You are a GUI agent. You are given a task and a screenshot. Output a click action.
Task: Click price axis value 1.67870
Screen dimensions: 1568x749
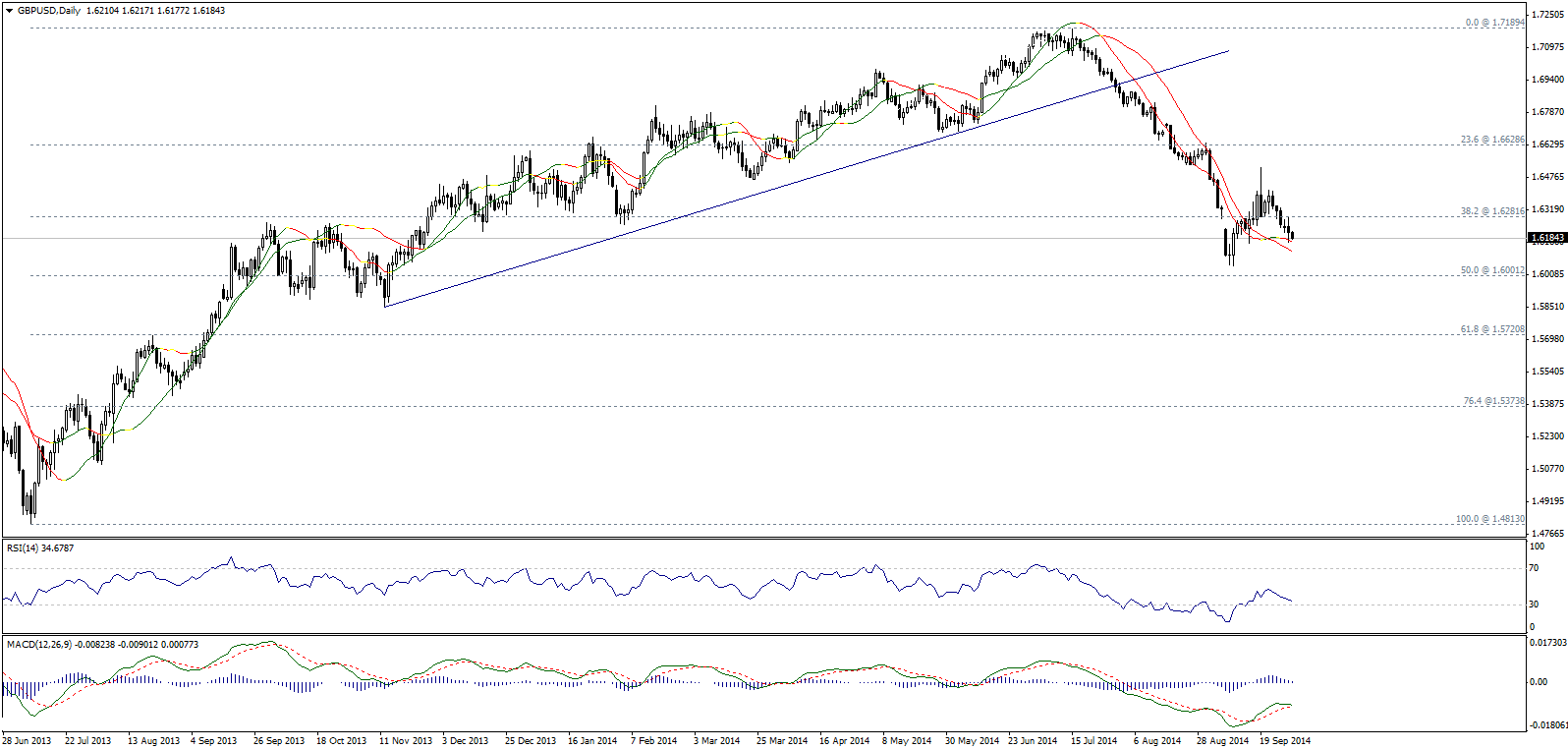pos(1548,112)
